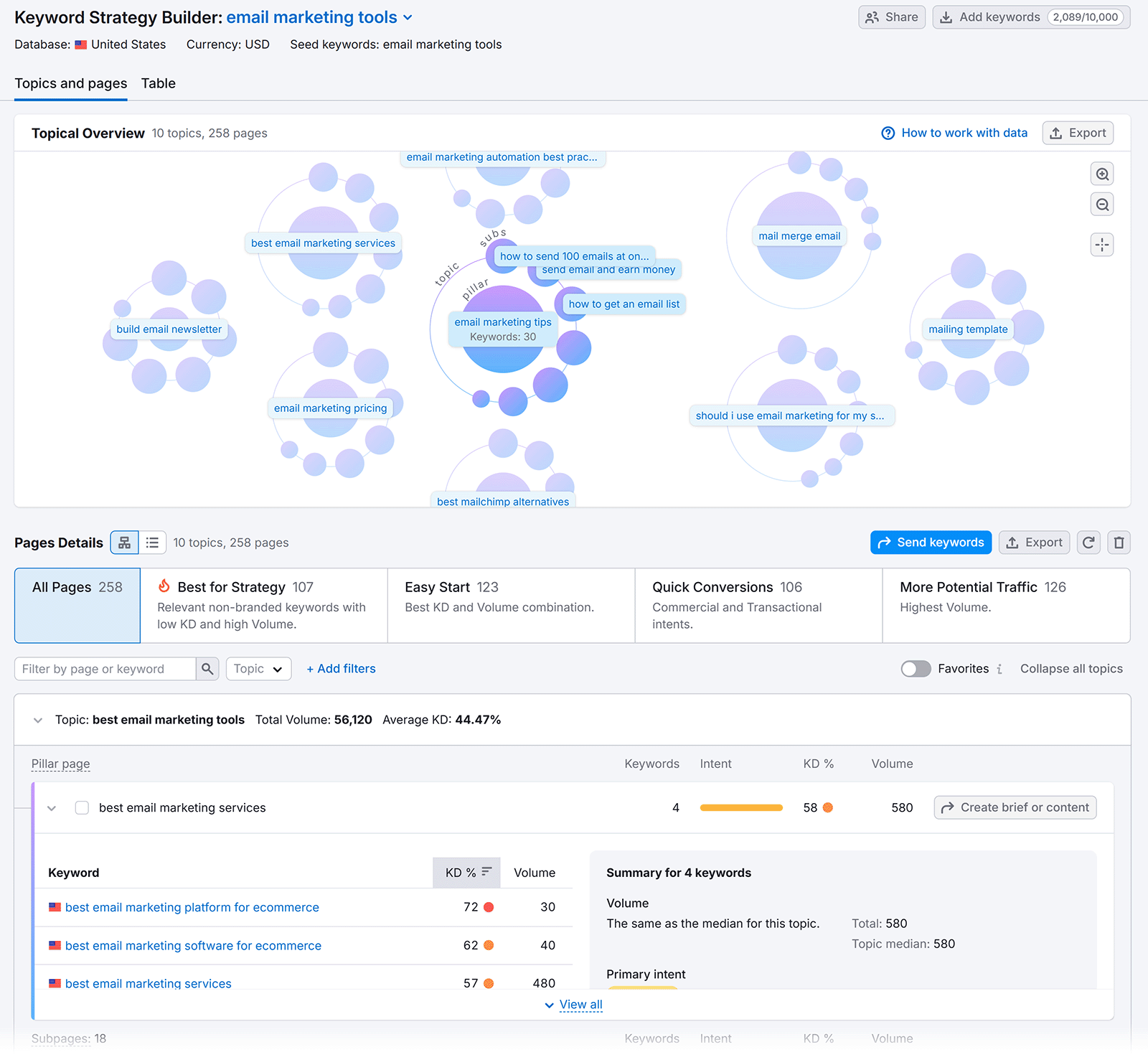Switch Pages Details to list view
Viewport: 1148px width, 1060px height.
[152, 542]
